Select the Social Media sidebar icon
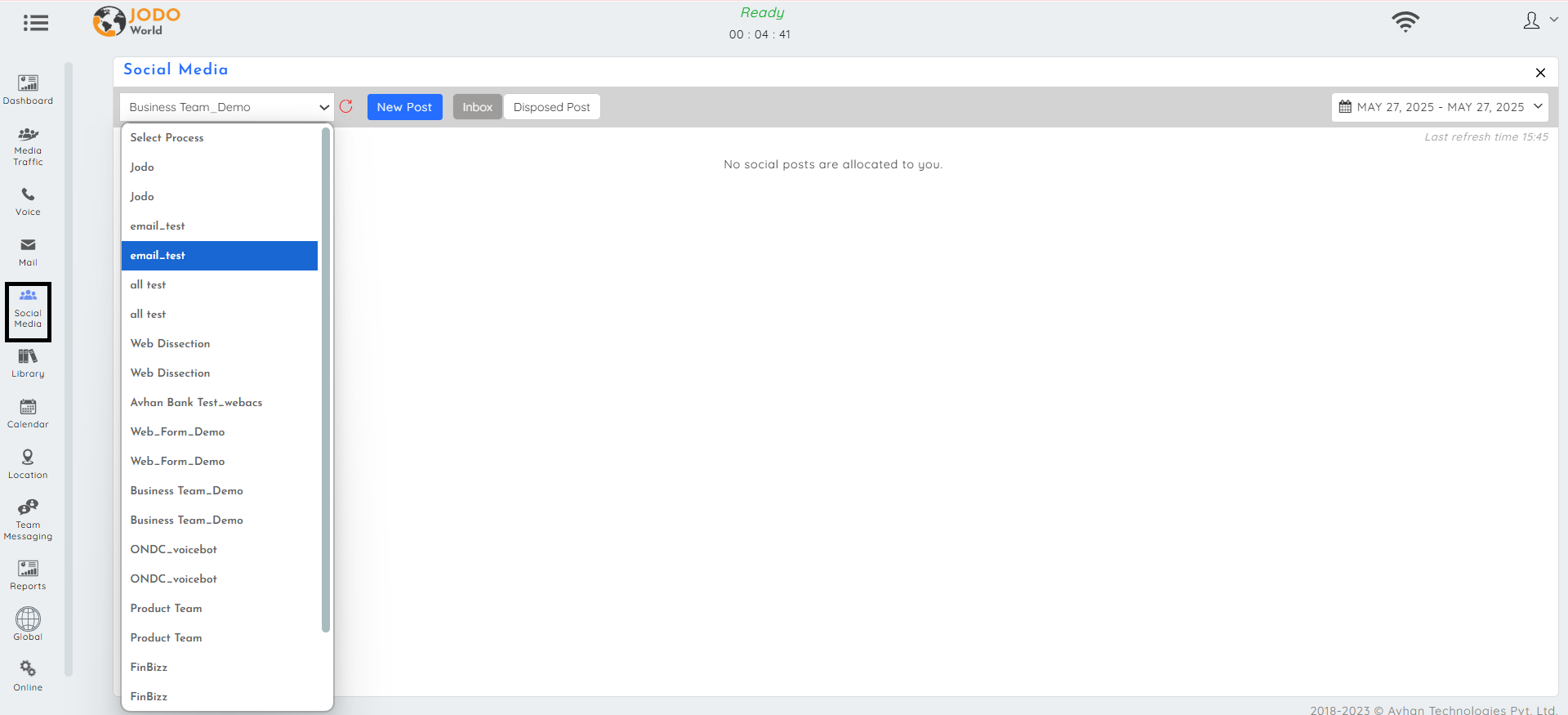This screenshot has height=715, width=1568. pos(28,311)
